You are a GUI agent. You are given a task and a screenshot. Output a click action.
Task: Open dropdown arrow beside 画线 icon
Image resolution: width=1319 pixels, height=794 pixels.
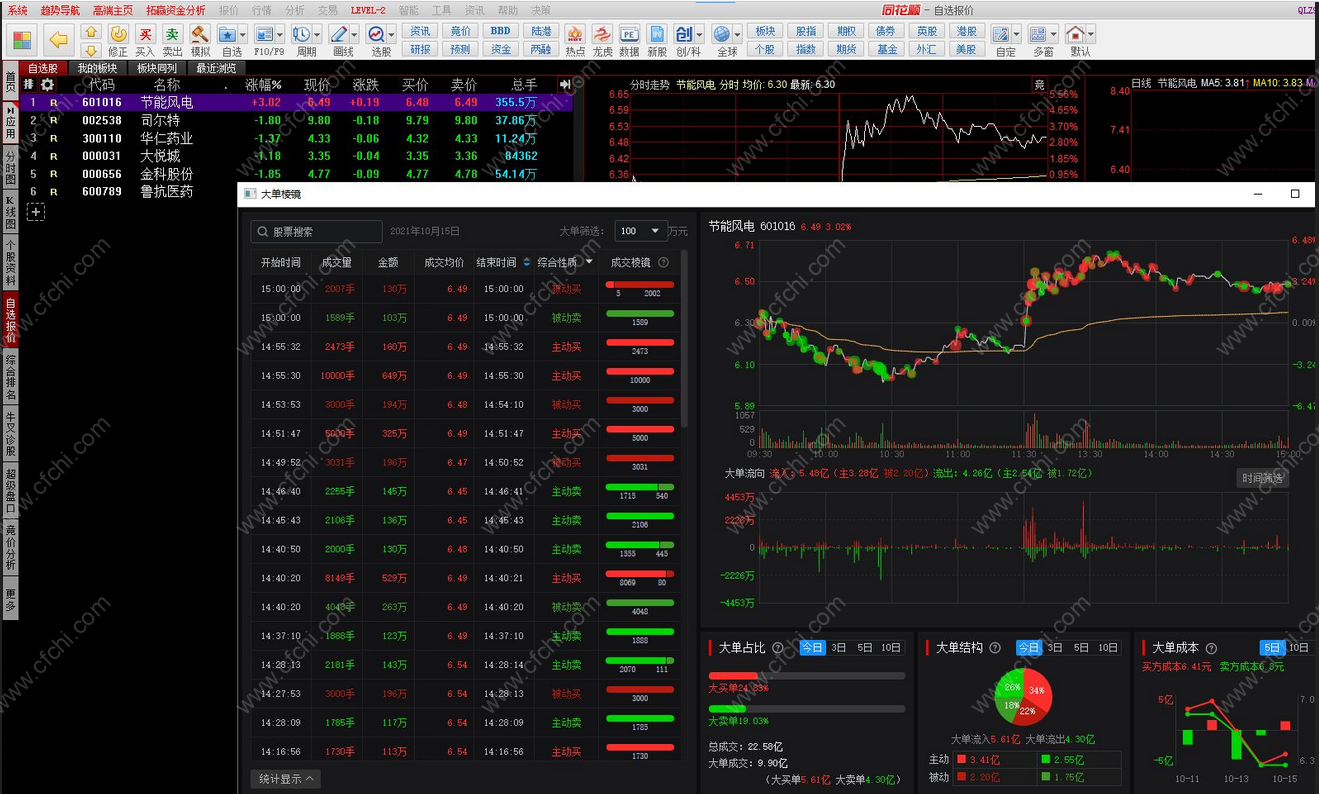(x=356, y=35)
